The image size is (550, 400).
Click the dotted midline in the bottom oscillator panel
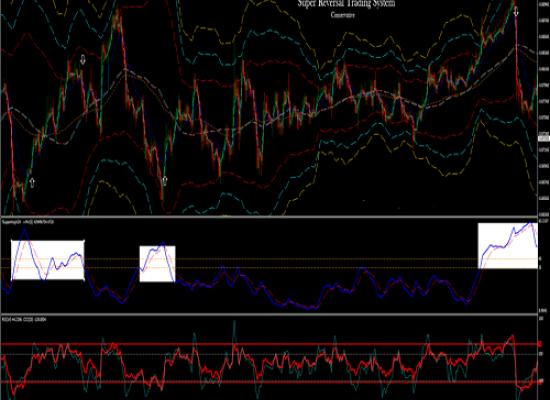pos(269,354)
